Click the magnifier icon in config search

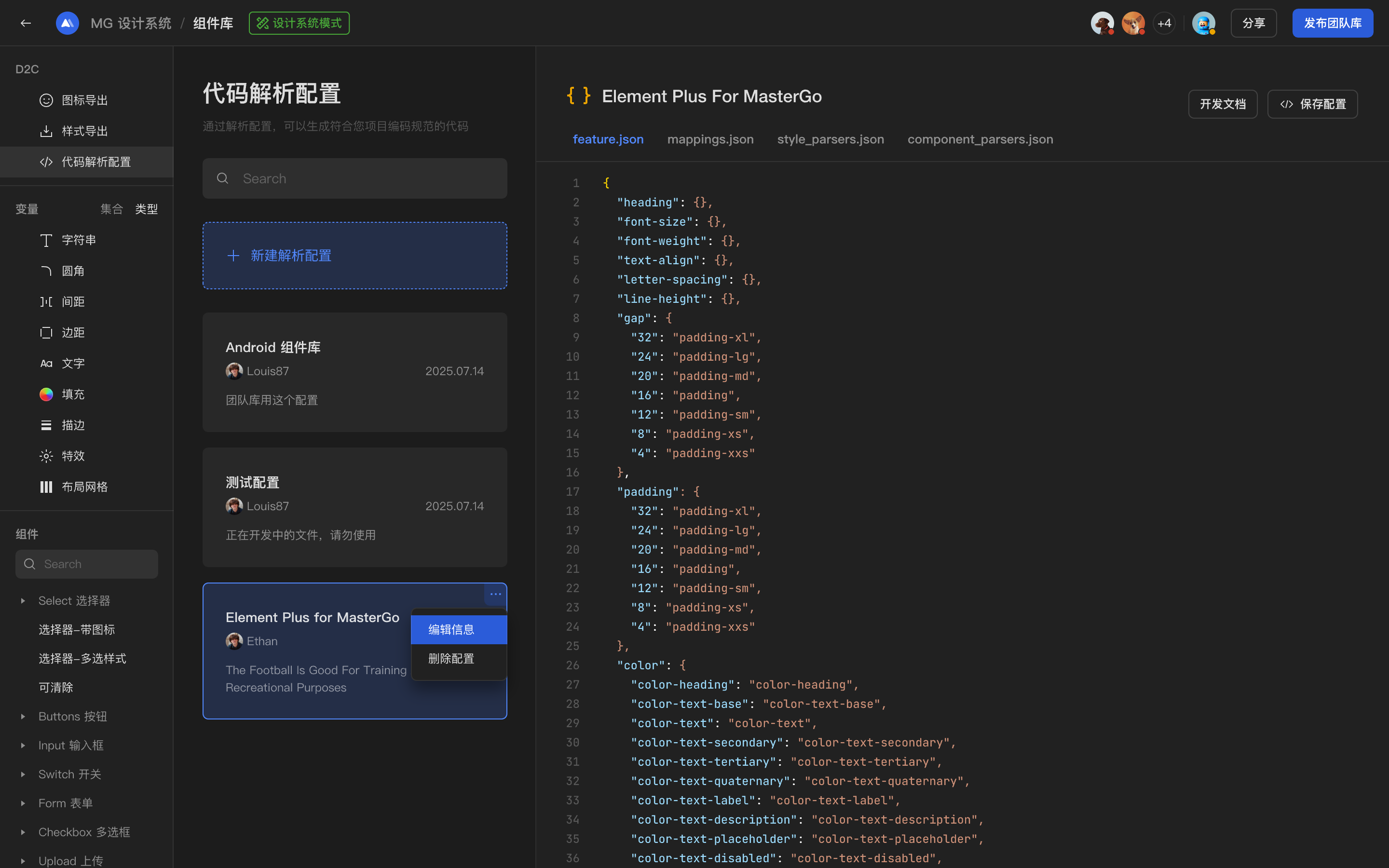223,178
